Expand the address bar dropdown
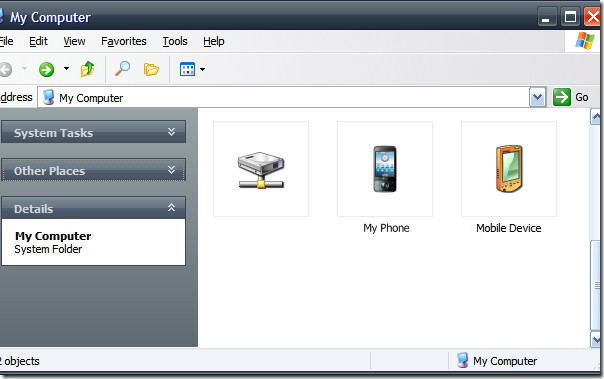Image resolution: width=604 pixels, height=379 pixels. coord(537,97)
